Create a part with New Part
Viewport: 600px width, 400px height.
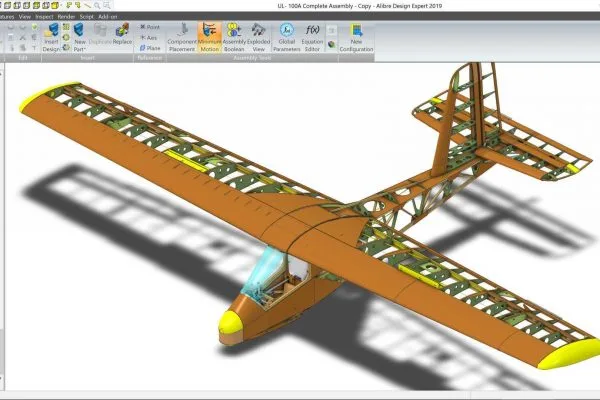[x=79, y=37]
